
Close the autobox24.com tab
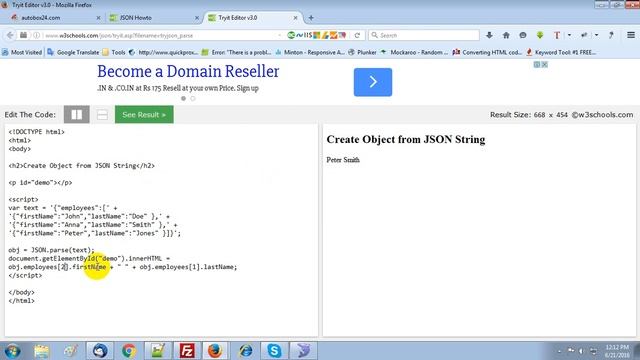(x=98, y=18)
